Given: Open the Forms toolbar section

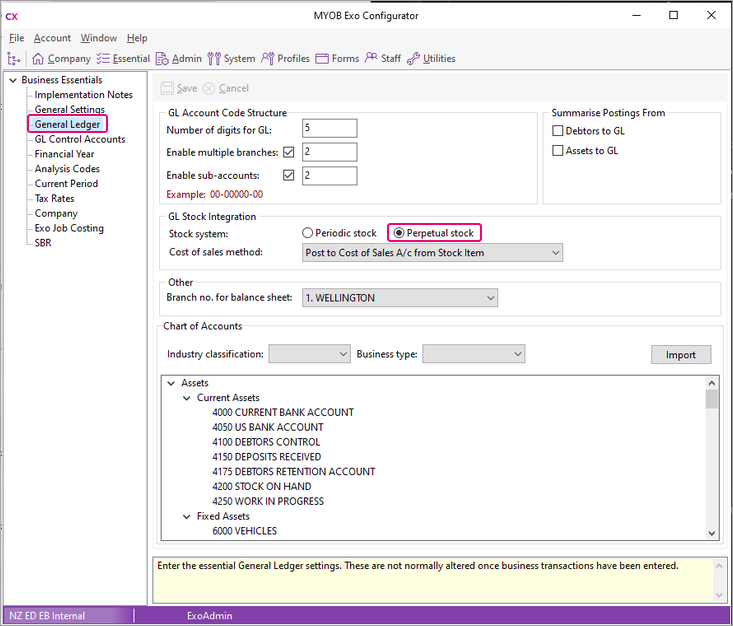Looking at the screenshot, I should [x=337, y=59].
